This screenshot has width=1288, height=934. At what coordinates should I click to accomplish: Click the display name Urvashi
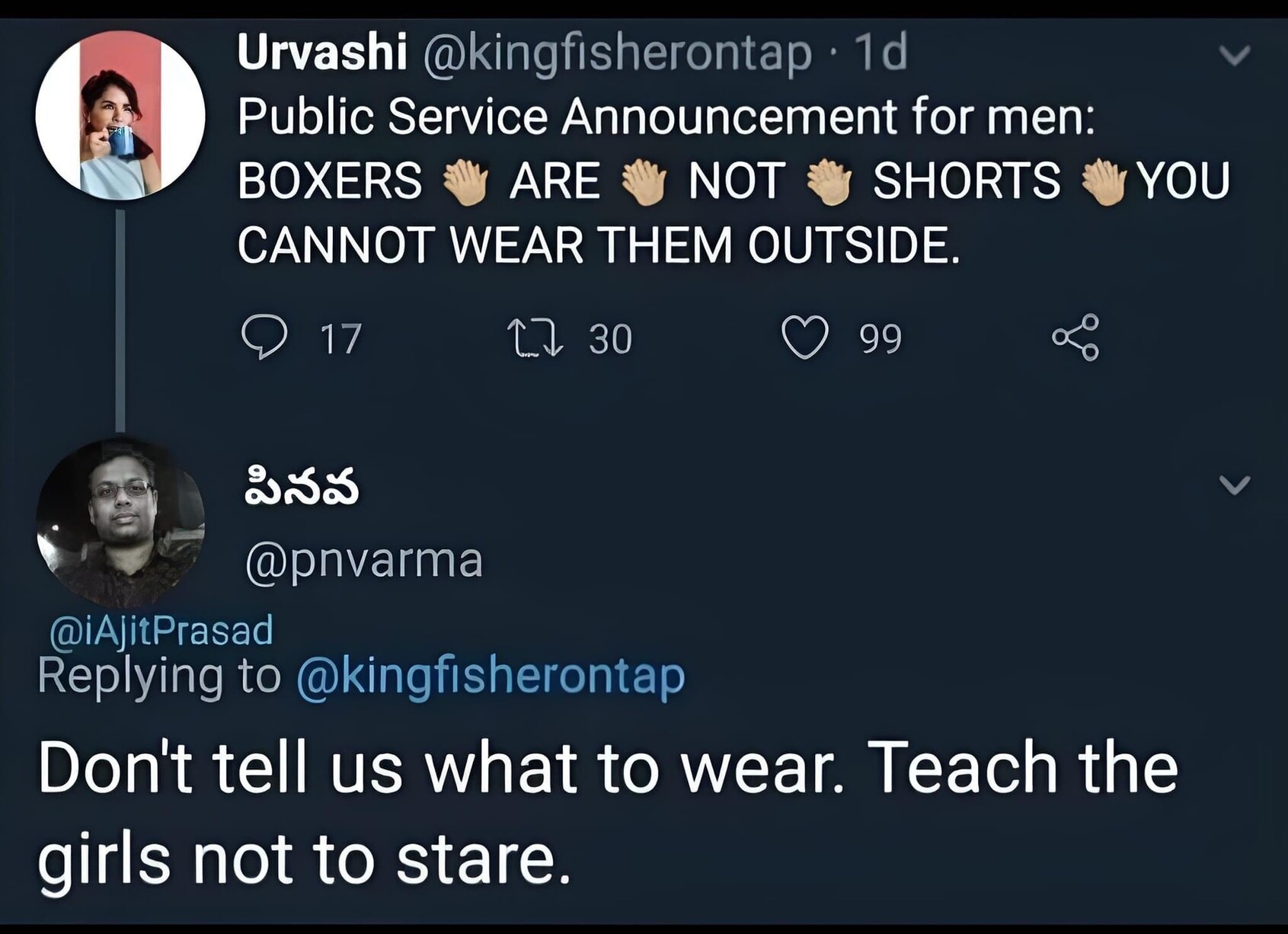(321, 53)
